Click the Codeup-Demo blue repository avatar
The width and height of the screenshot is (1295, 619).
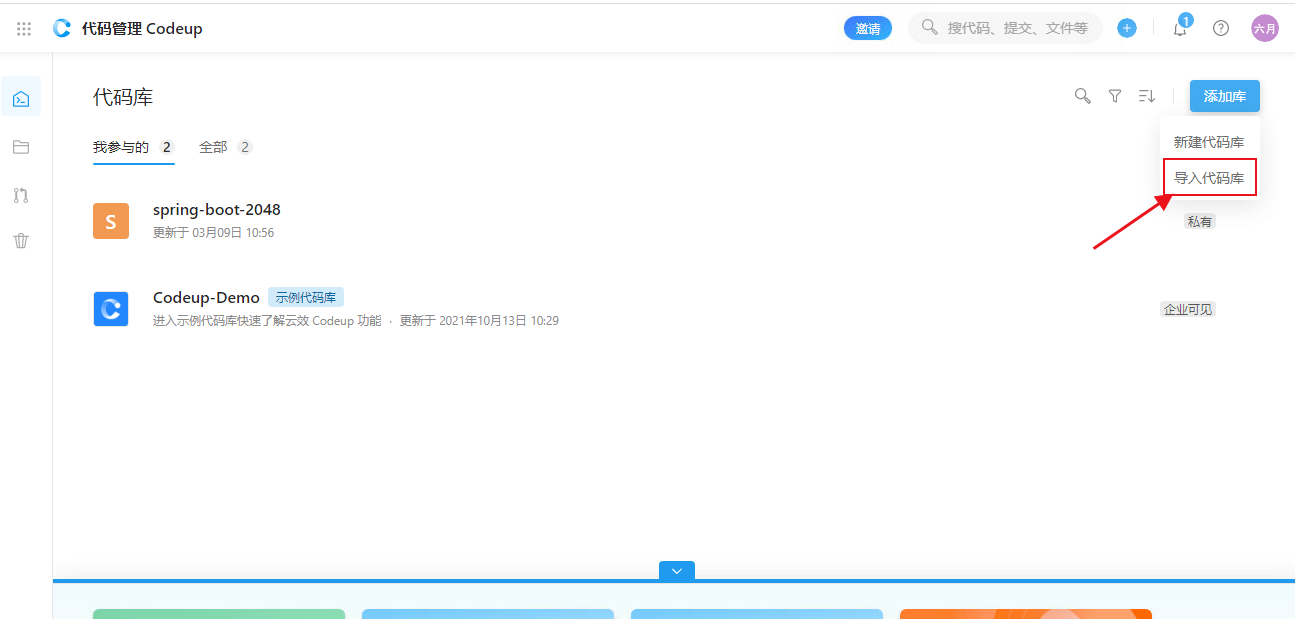click(111, 308)
